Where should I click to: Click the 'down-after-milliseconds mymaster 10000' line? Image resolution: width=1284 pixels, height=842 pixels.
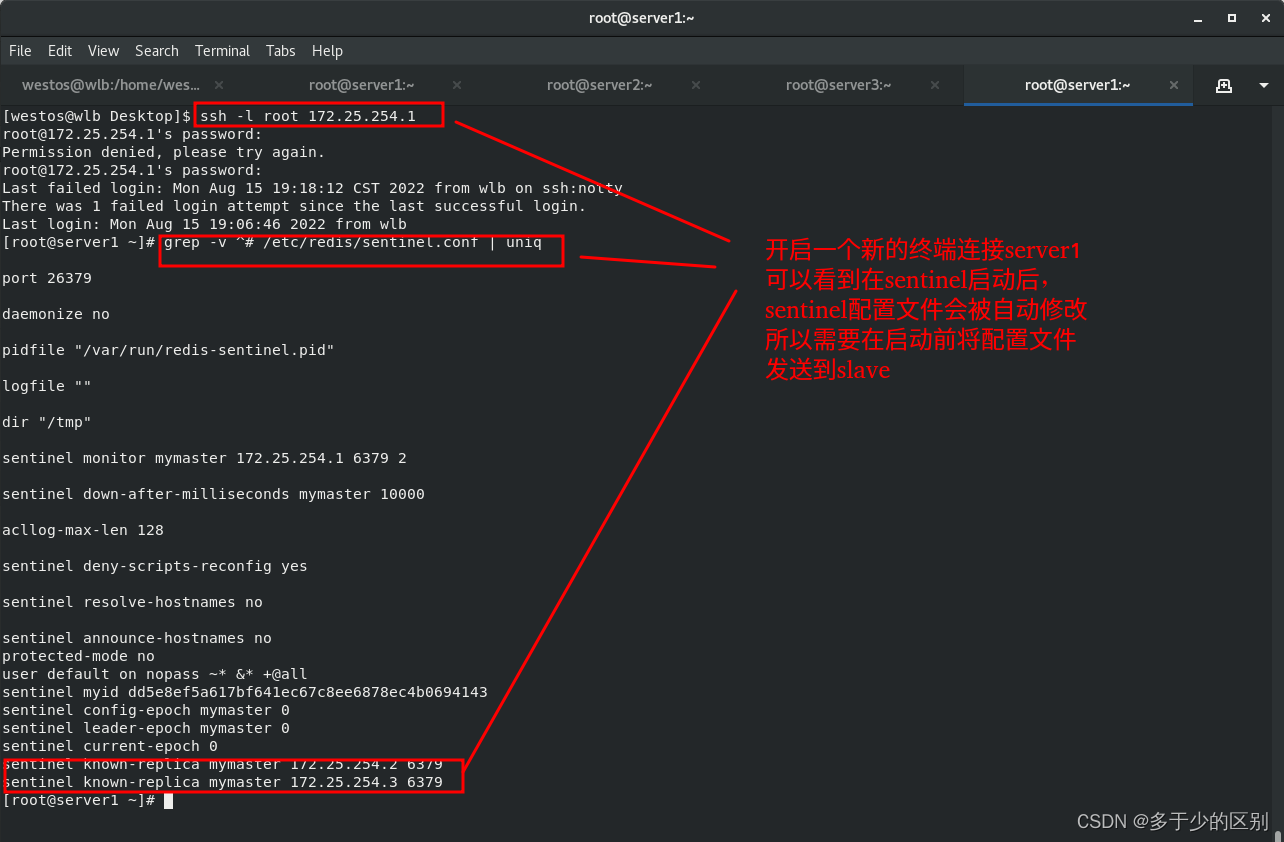coord(213,494)
